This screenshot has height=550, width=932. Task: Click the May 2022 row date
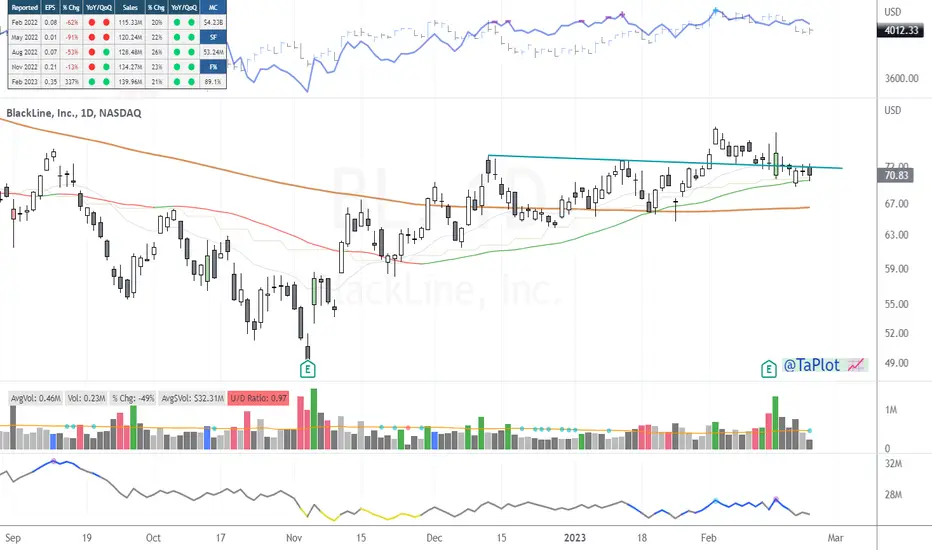[24, 37]
